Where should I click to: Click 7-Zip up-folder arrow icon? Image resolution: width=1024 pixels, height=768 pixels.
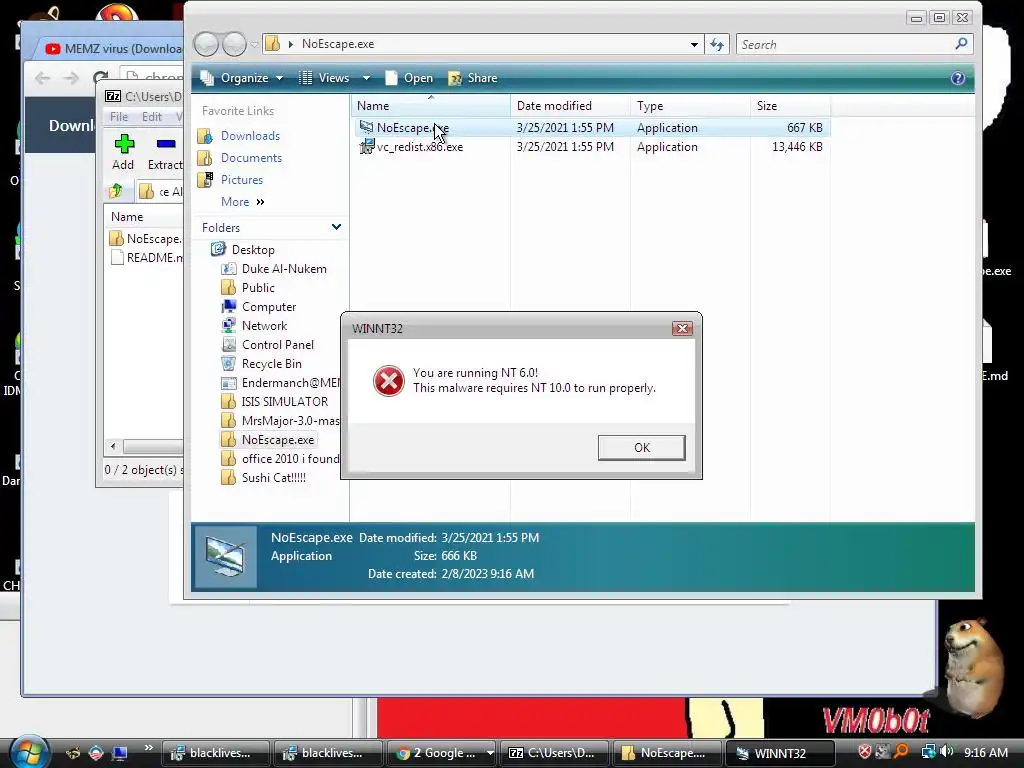(116, 191)
